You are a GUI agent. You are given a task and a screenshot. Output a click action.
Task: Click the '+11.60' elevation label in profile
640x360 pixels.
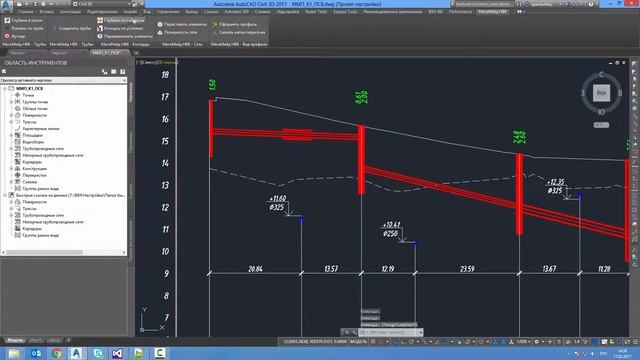277,198
